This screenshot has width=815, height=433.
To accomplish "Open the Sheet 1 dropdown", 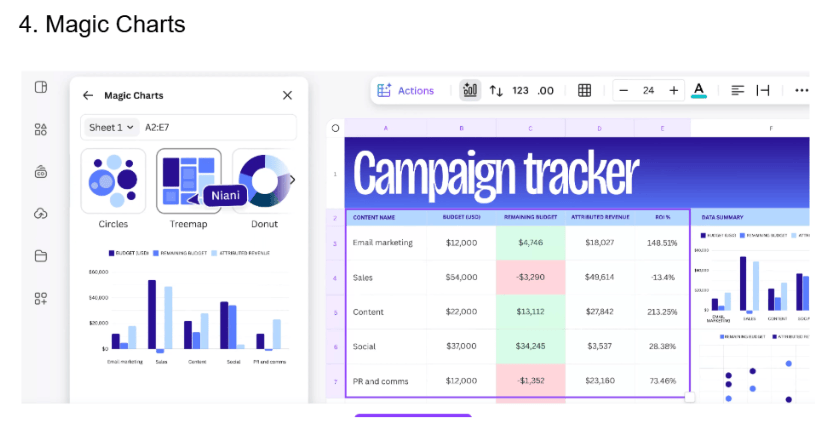I will (111, 127).
